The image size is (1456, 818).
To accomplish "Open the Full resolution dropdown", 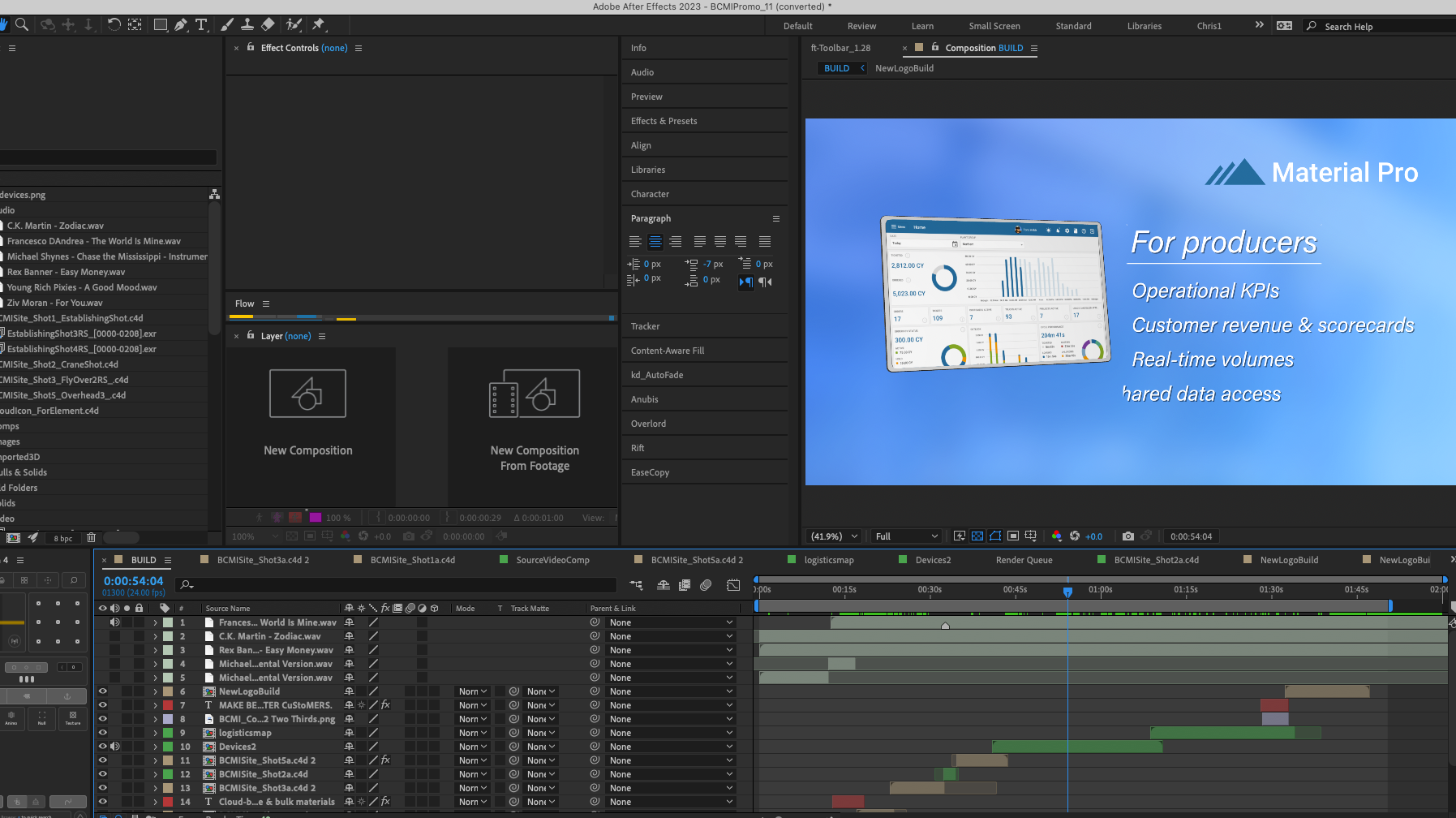I will point(906,536).
